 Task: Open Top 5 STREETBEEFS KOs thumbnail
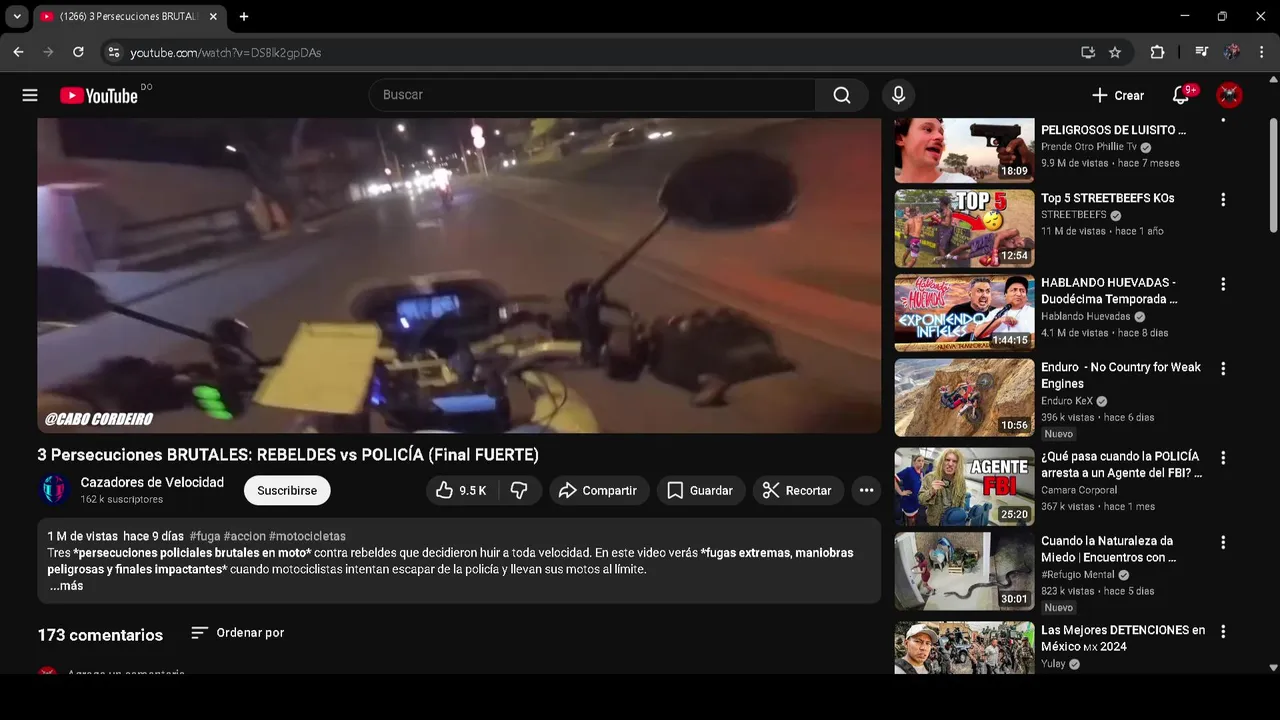click(x=964, y=228)
